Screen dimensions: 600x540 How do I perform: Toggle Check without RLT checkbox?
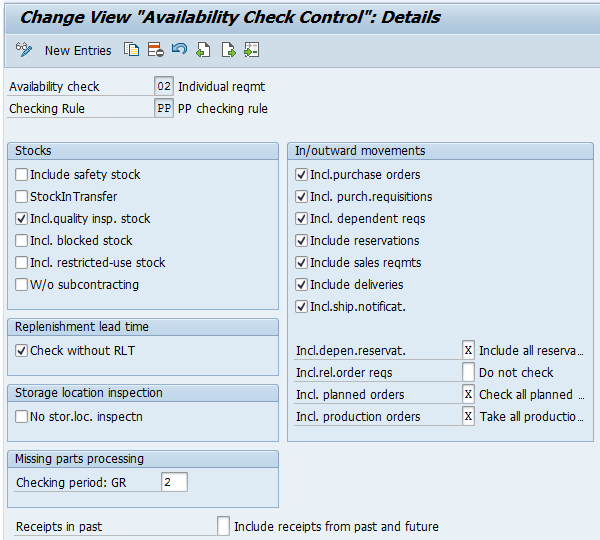tap(21, 351)
